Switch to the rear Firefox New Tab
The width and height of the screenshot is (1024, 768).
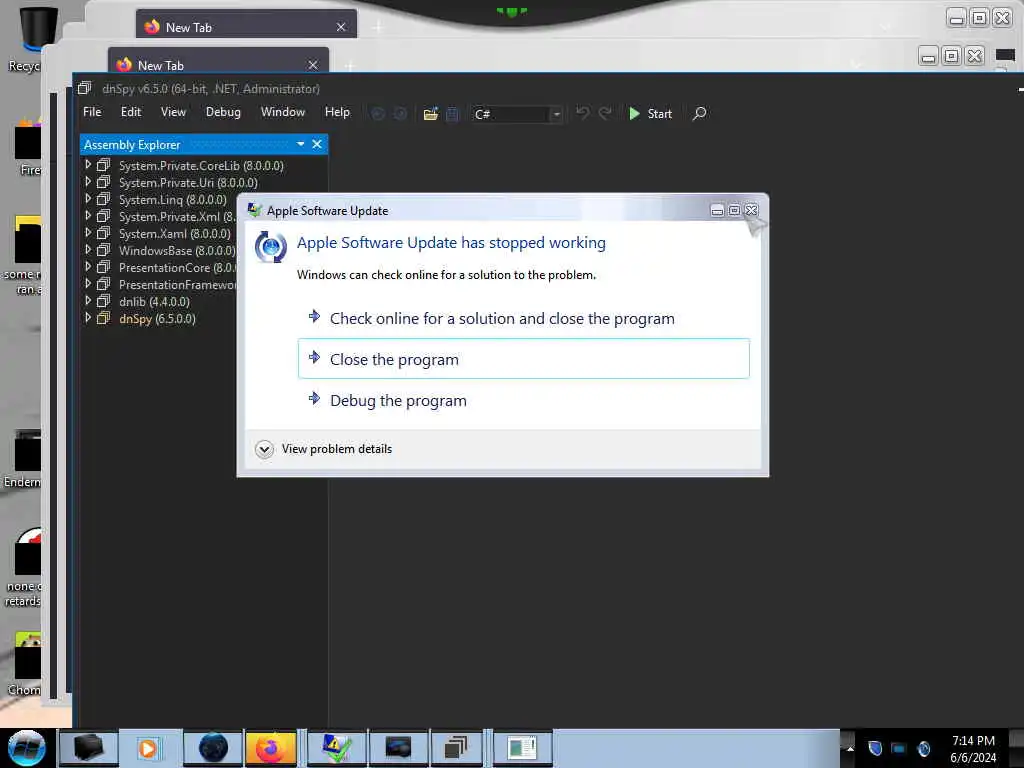click(246, 27)
